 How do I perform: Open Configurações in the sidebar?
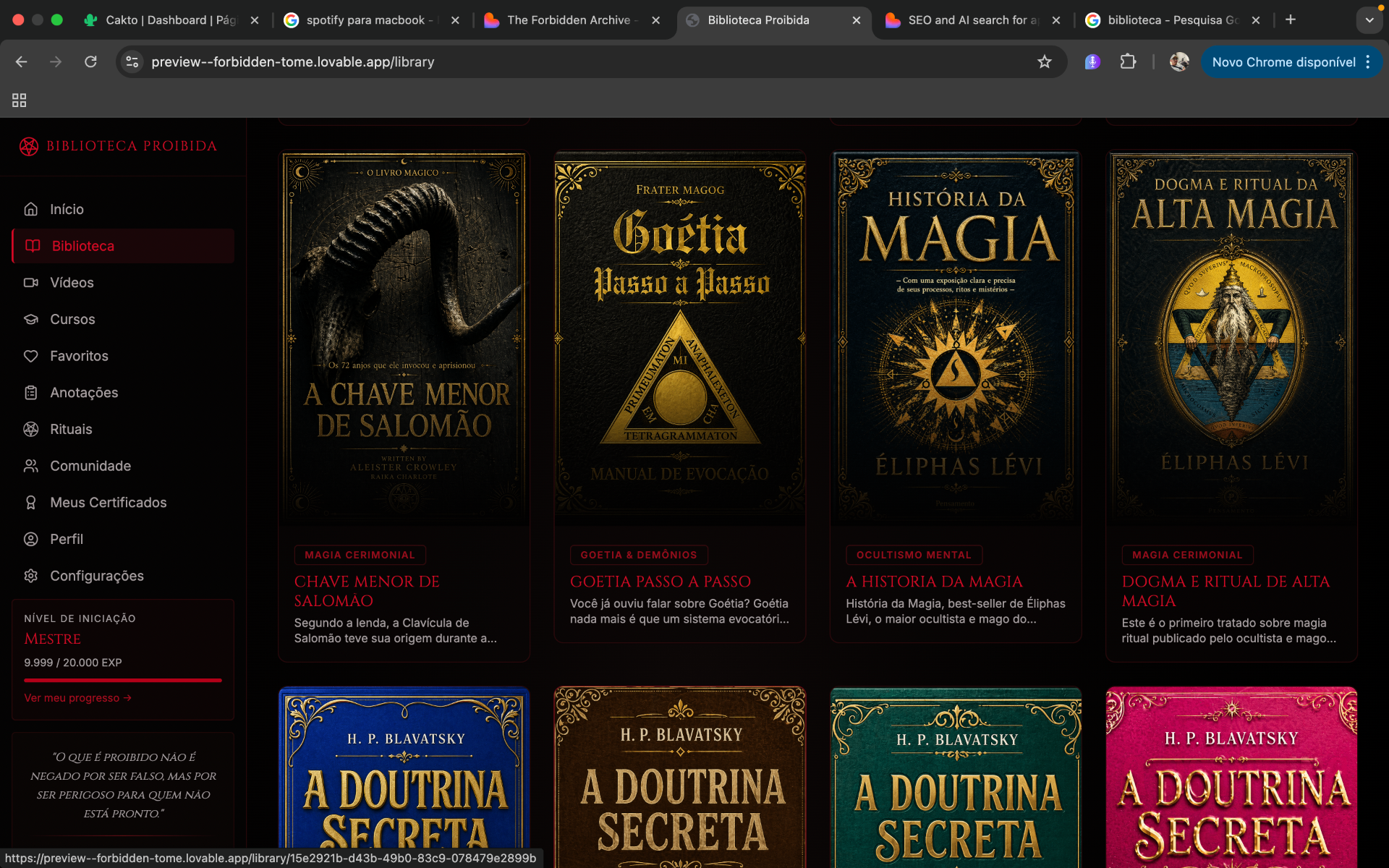coord(123,576)
